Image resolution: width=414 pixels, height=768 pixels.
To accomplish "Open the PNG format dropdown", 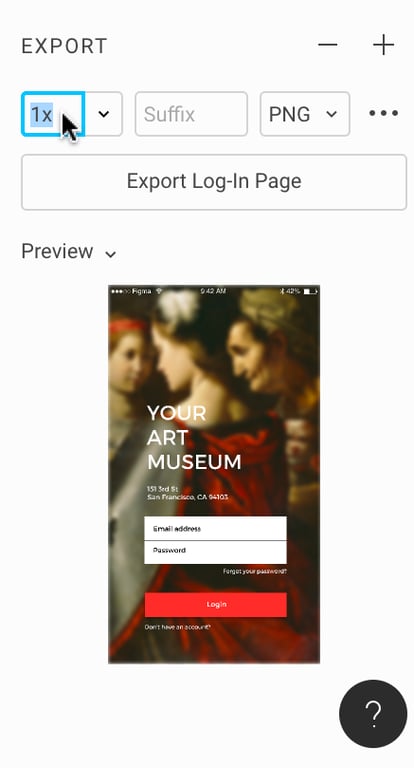I will click(305, 114).
